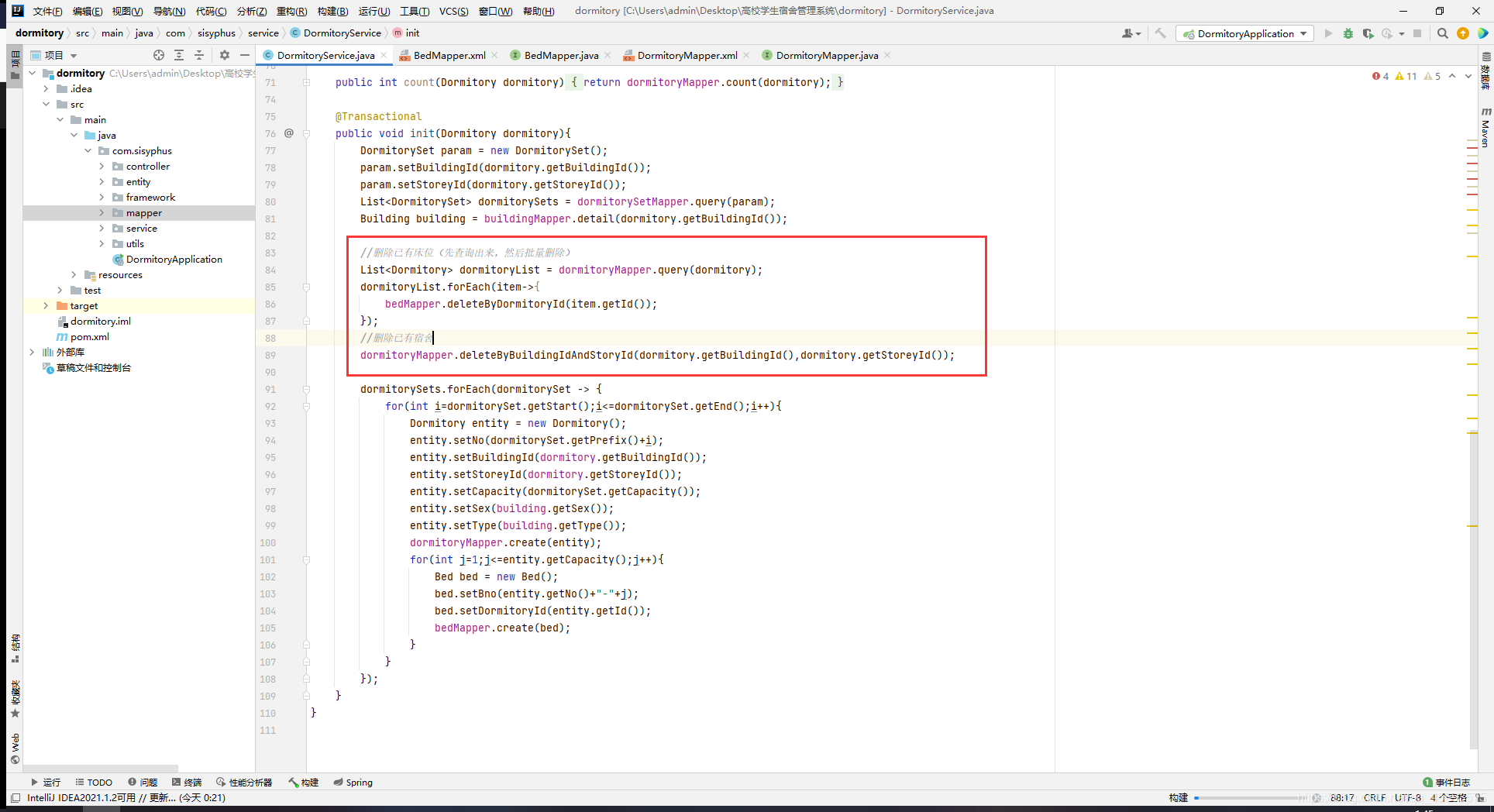Click the UTF-8 encoding status widget
Viewport: 1494px width, 812px height.
tap(1408, 798)
